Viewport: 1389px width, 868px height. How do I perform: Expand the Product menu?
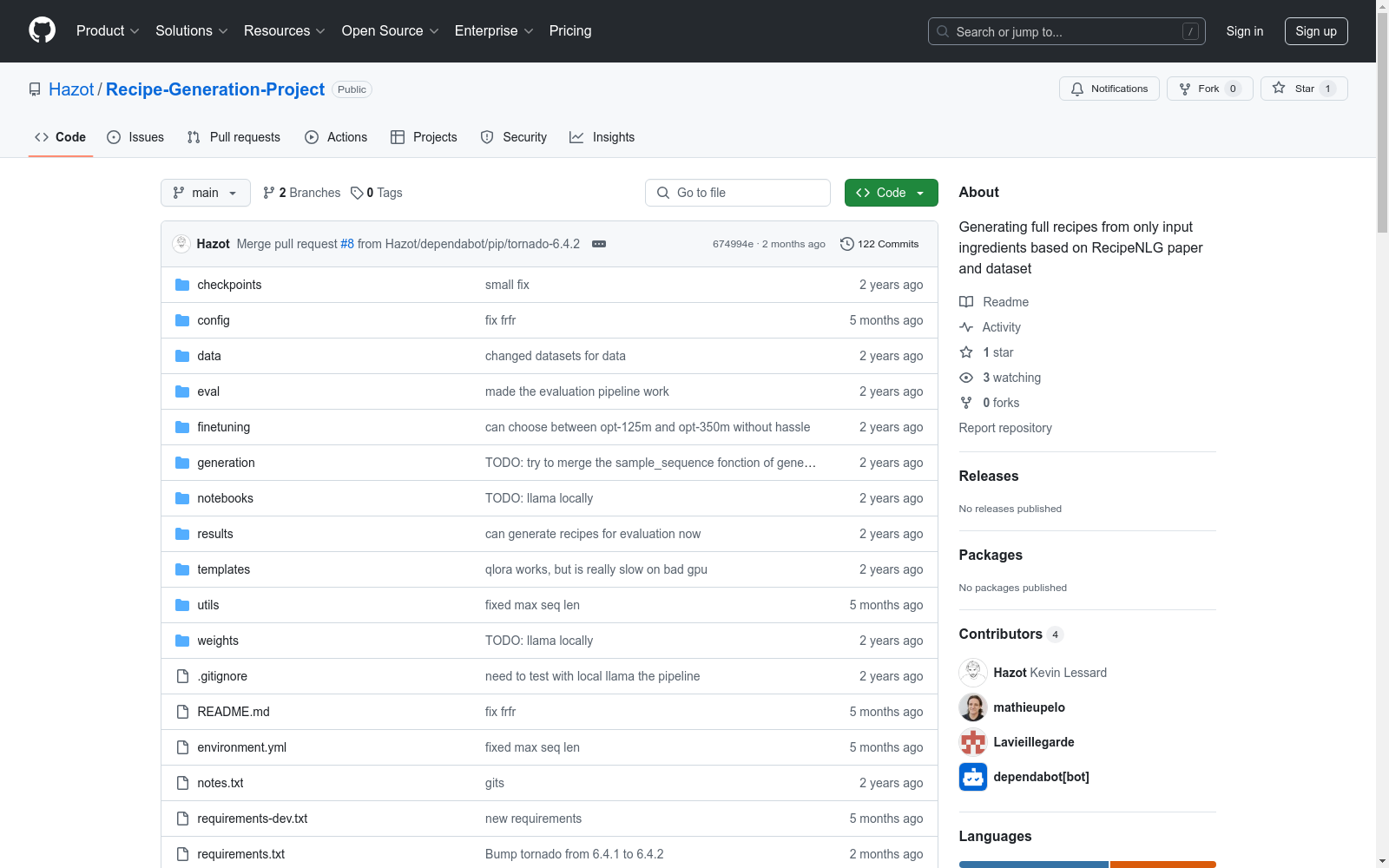(108, 31)
